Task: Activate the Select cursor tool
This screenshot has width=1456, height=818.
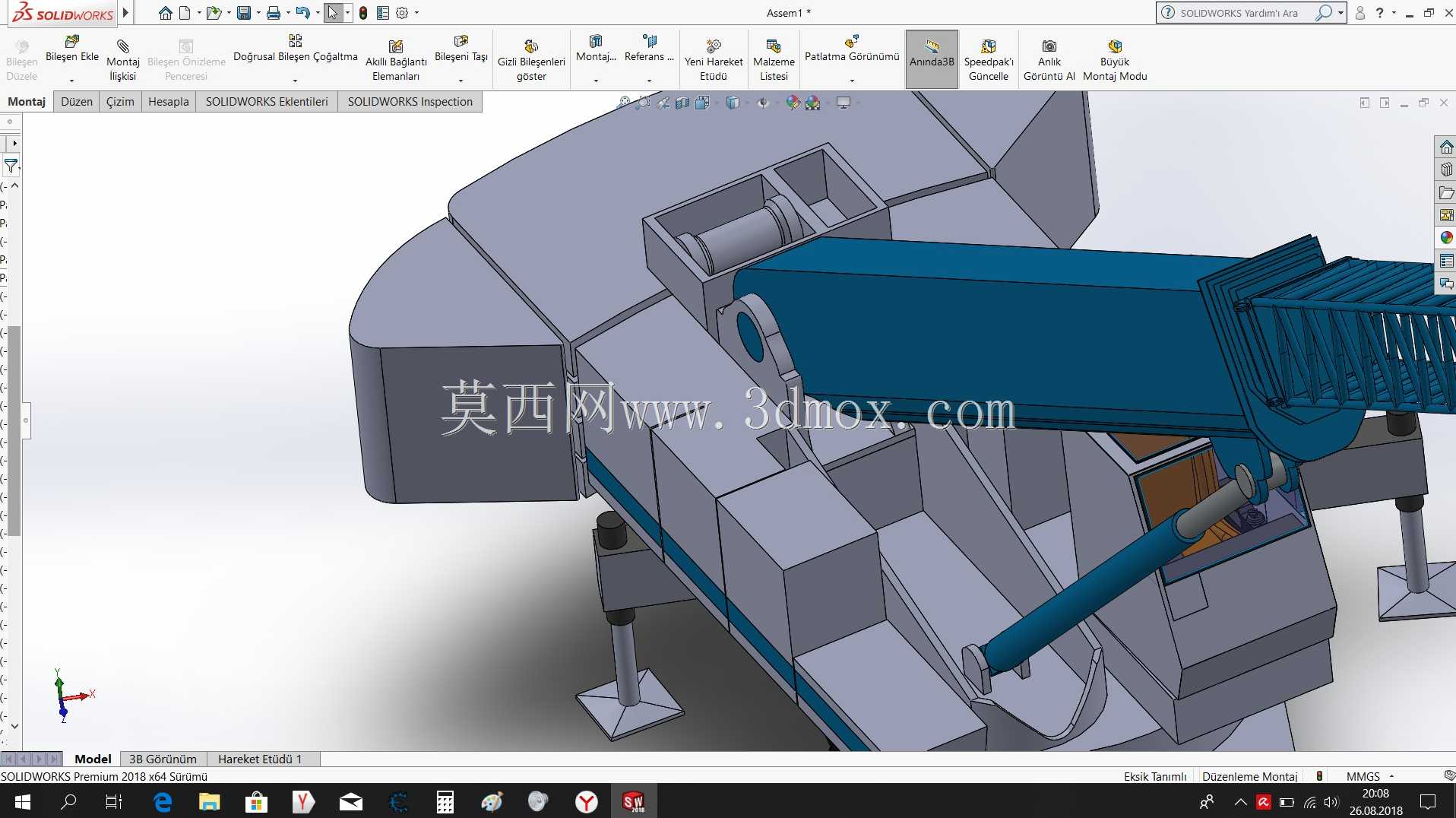Action: point(333,13)
